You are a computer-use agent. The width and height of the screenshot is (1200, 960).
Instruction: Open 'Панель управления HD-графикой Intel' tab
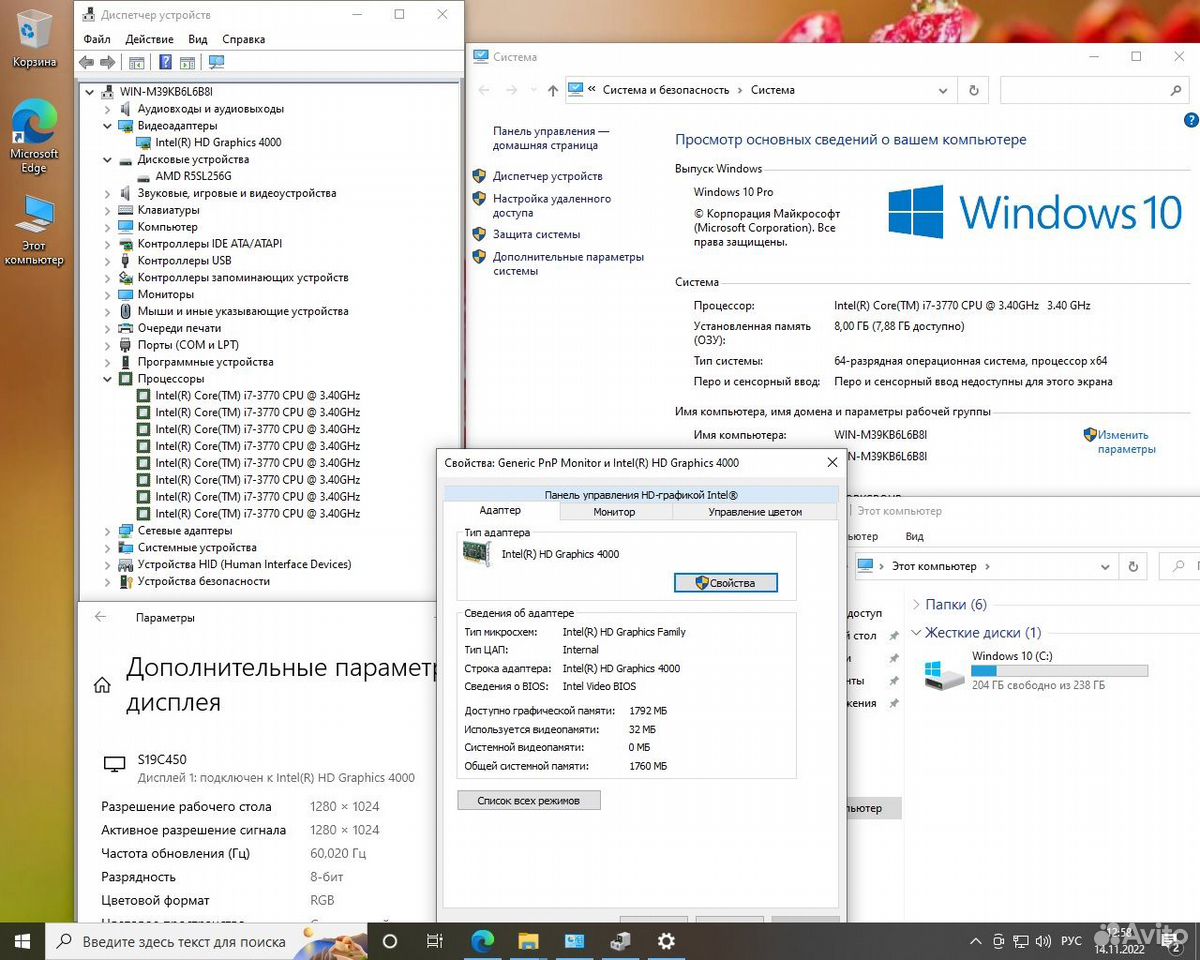coord(641,494)
